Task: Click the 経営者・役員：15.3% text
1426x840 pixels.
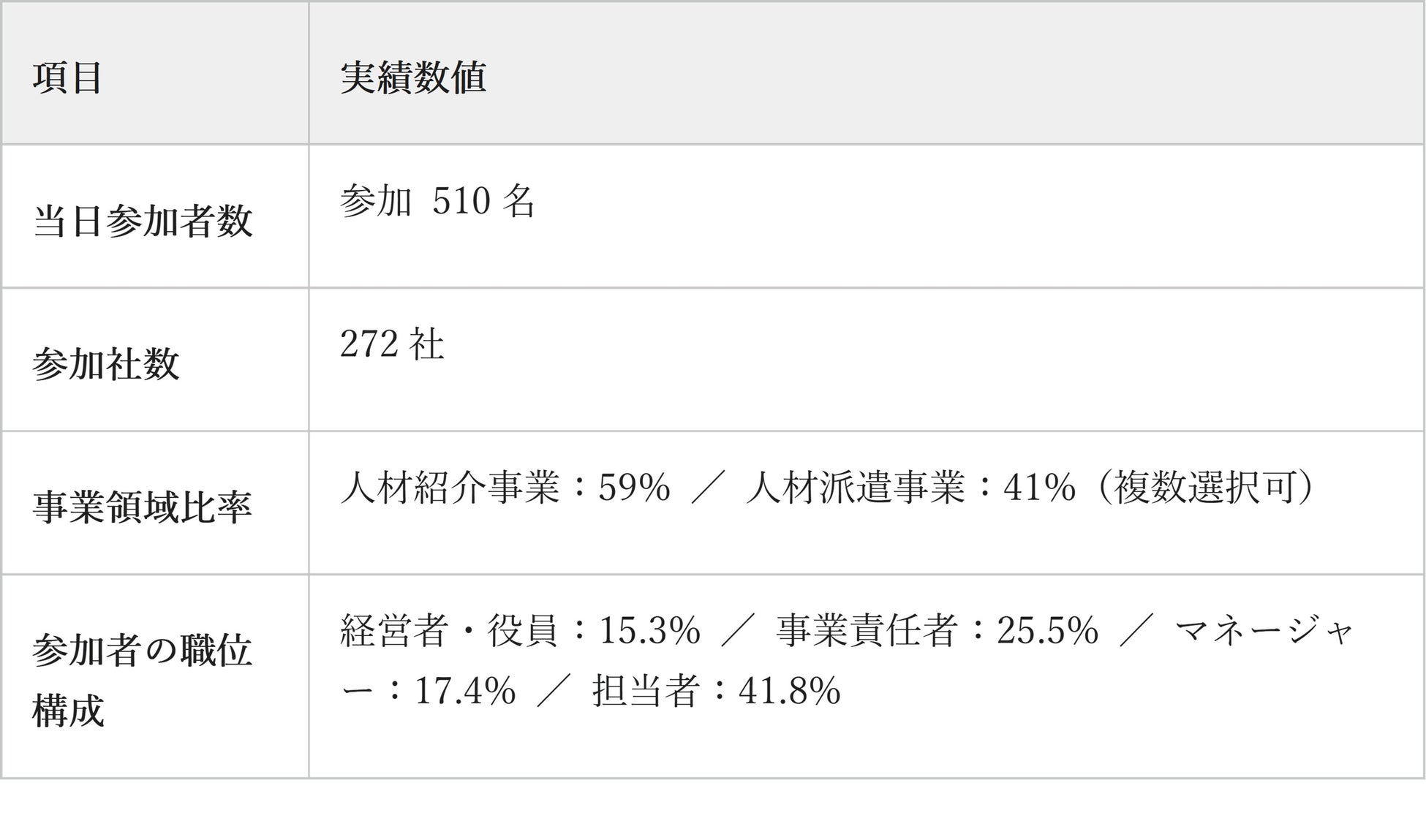Action: pos(521,631)
